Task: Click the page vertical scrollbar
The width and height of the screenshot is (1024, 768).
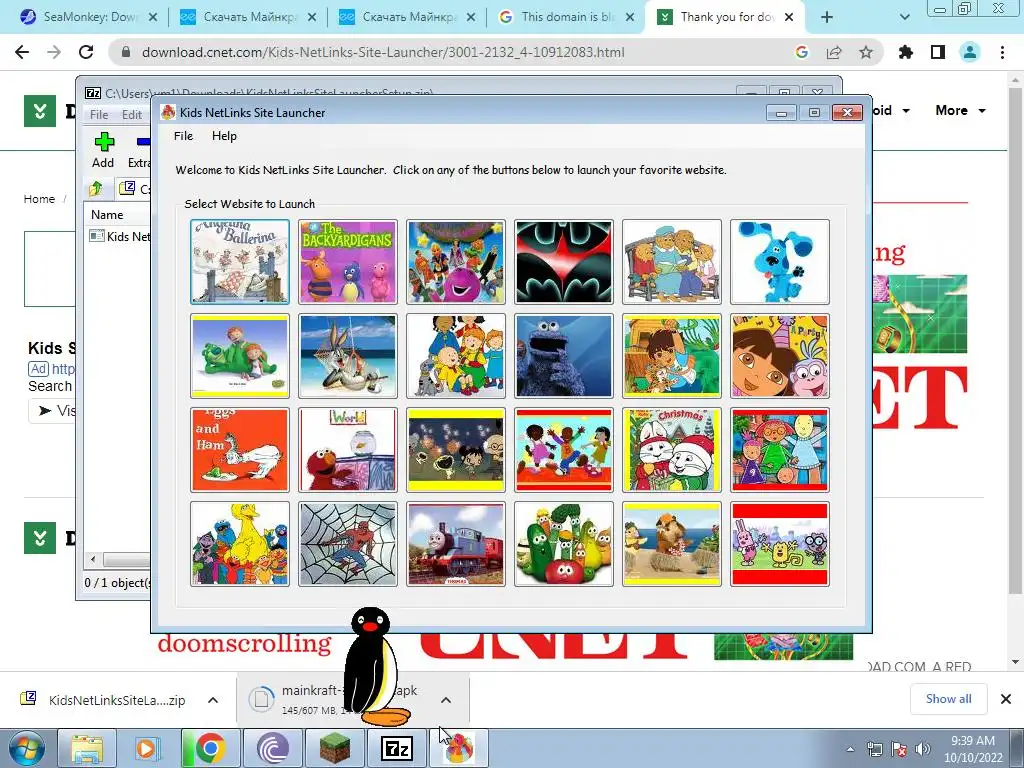Action: (1016, 340)
